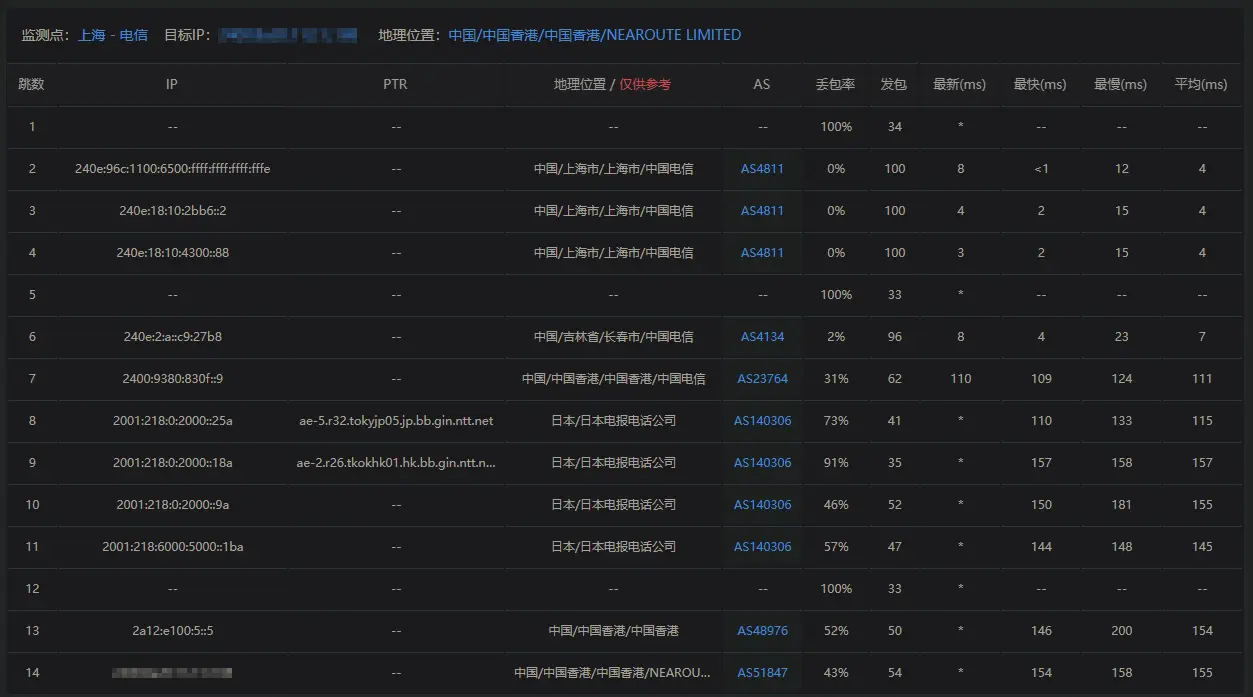Click the AS23764 link
Screen dimensions: 1253x697
(x=762, y=379)
